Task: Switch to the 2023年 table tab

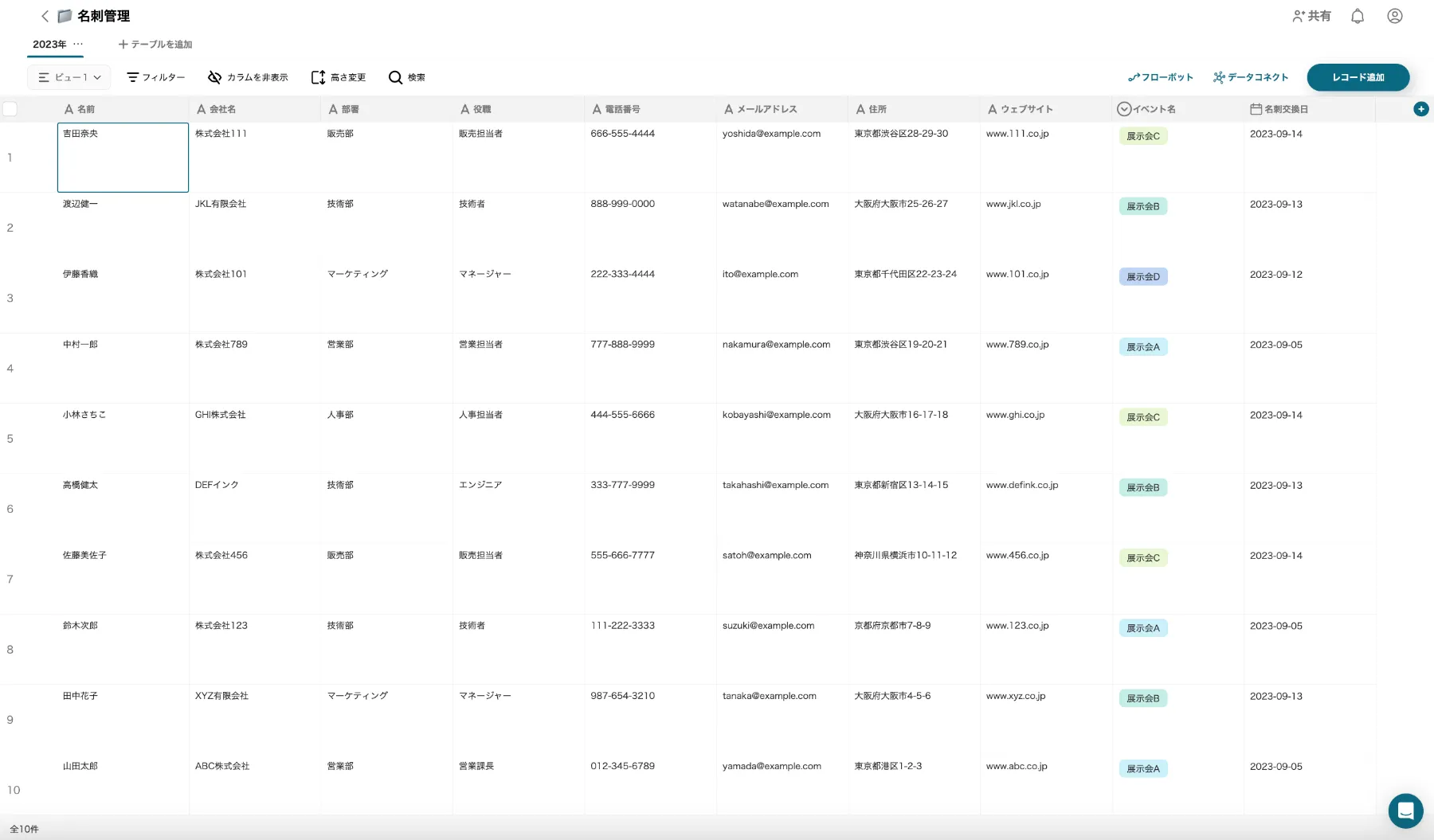Action: tap(49, 45)
